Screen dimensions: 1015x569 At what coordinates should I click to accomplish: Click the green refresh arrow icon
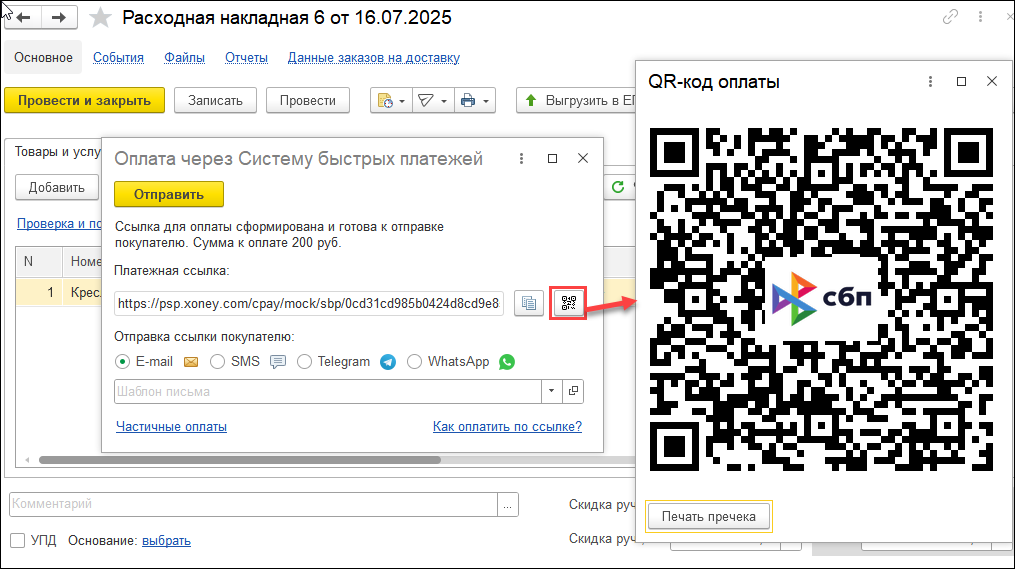click(618, 187)
